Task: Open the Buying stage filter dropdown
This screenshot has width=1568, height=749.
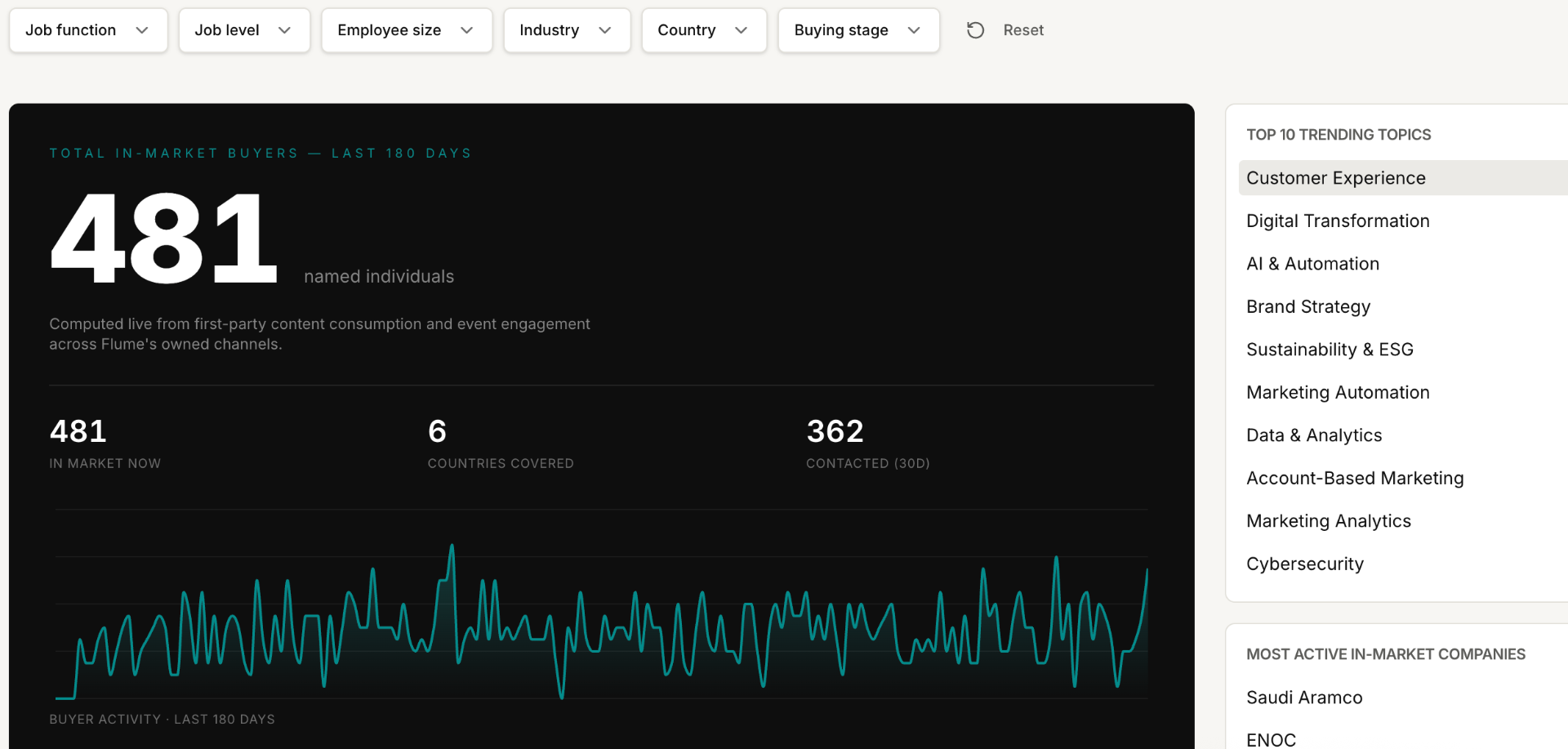Action: tap(858, 30)
